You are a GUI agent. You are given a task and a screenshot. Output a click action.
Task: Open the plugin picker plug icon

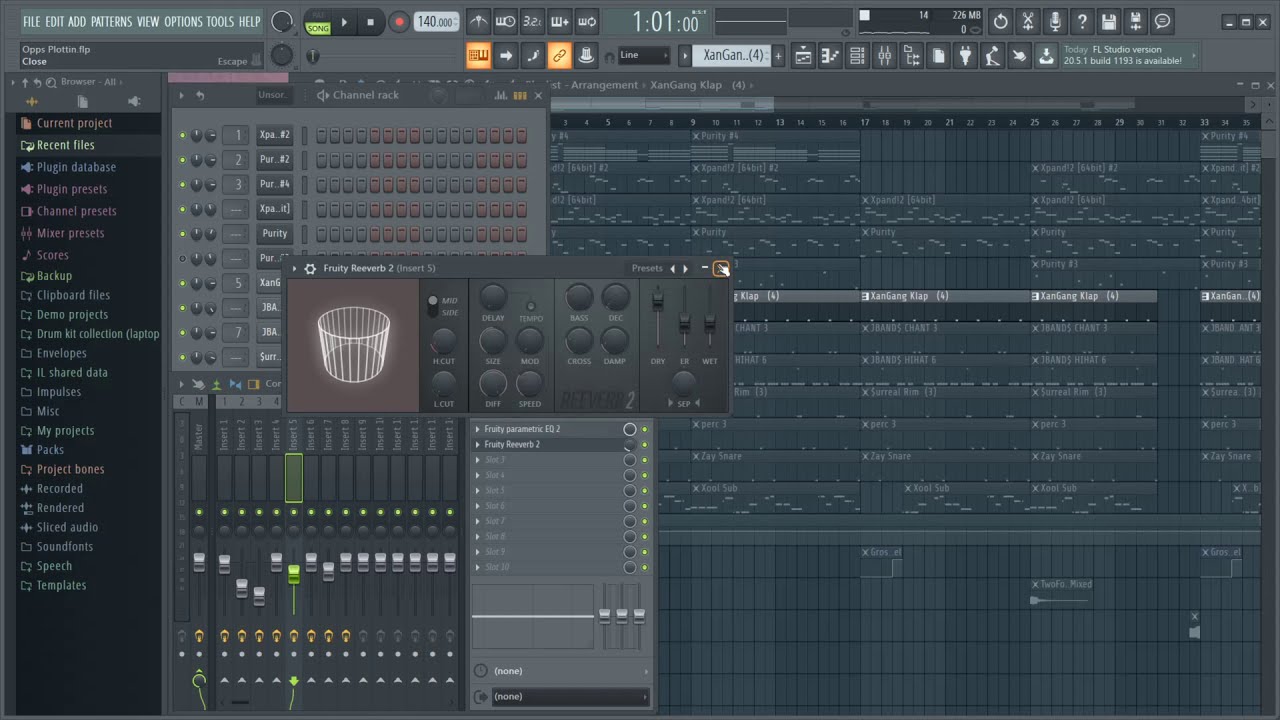(965, 56)
